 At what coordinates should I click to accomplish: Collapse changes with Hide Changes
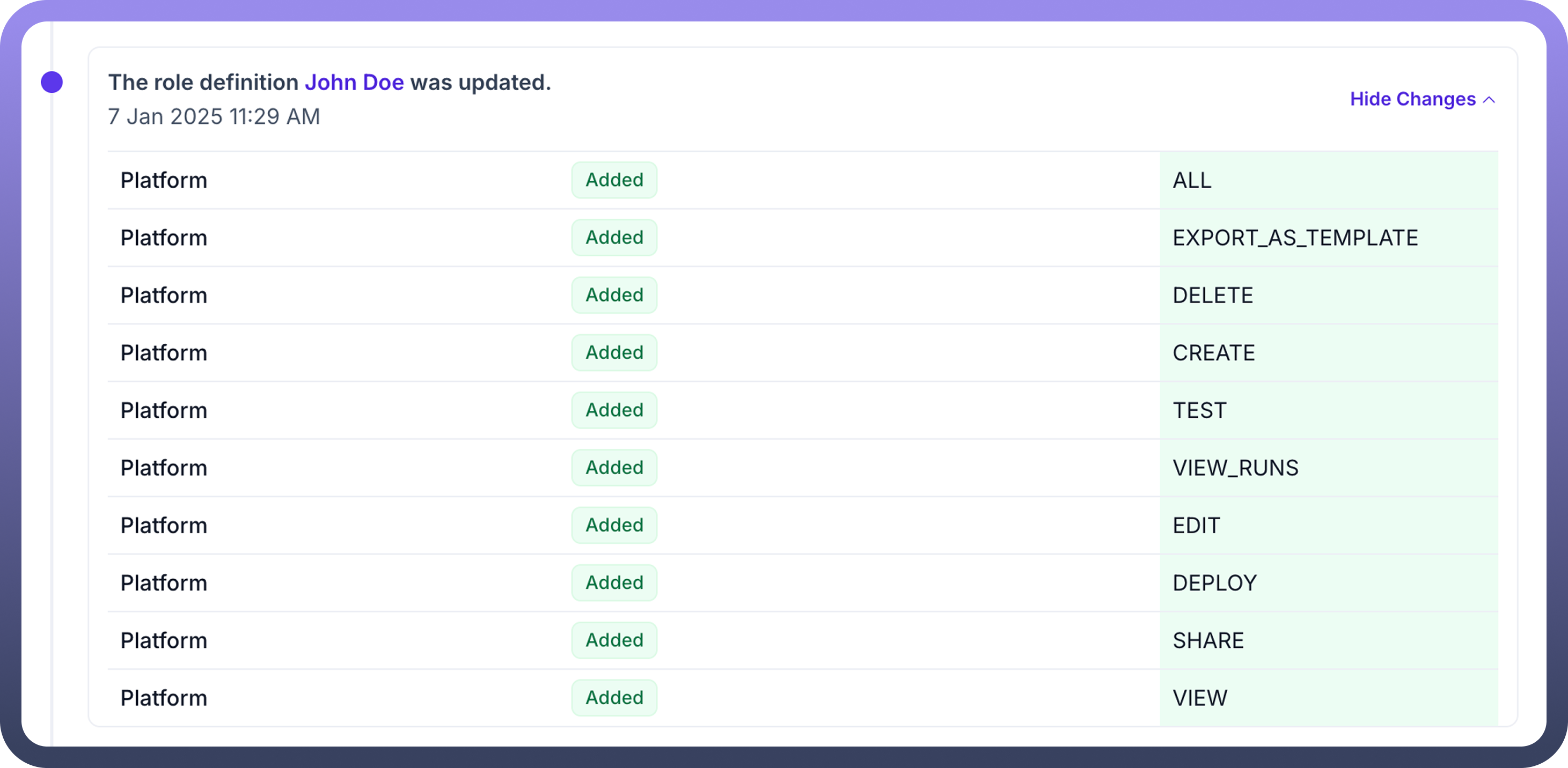click(x=1412, y=99)
